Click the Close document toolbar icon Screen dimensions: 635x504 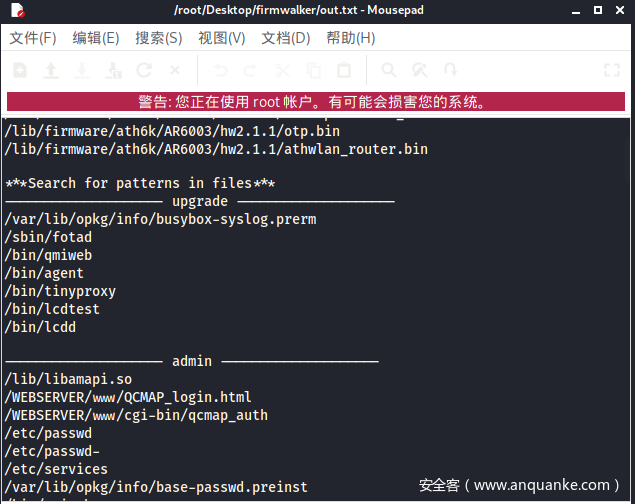(175, 71)
